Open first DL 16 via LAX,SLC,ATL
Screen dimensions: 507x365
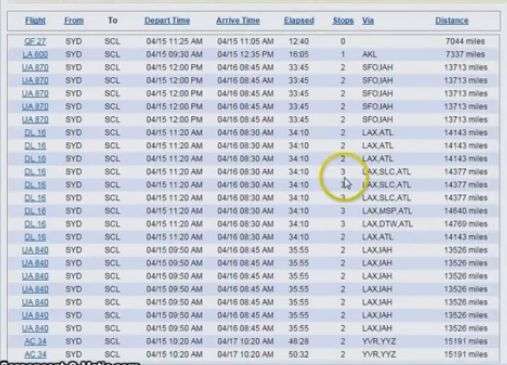(x=35, y=172)
